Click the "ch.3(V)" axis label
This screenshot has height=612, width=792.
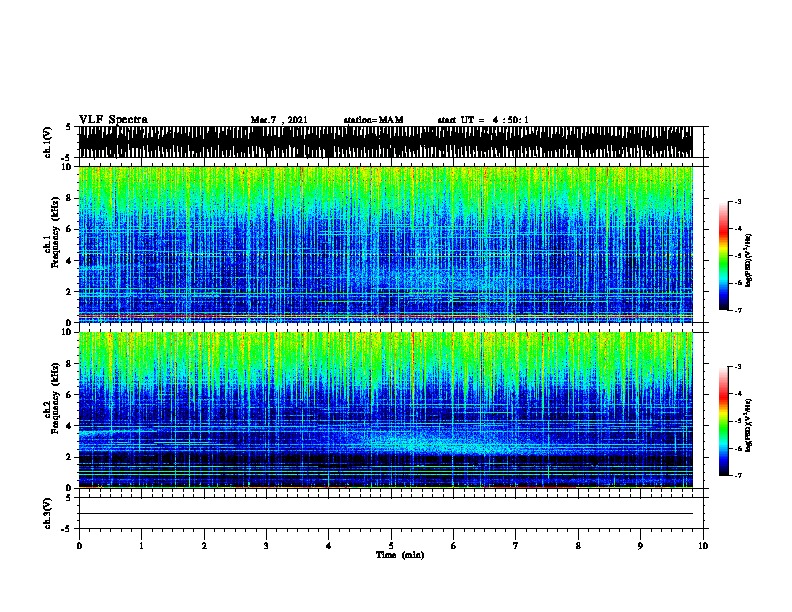[48, 513]
